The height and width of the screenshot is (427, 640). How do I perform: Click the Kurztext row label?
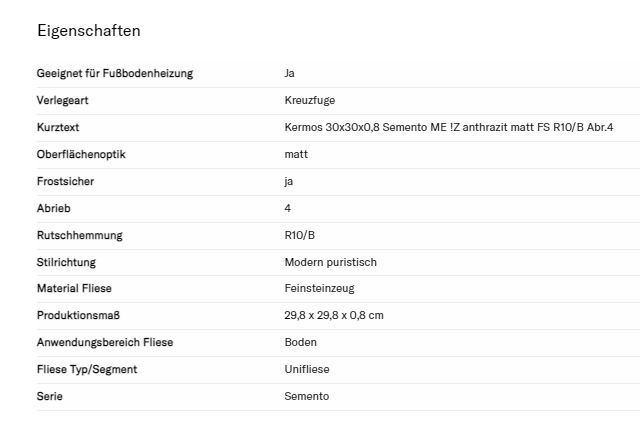click(x=58, y=127)
